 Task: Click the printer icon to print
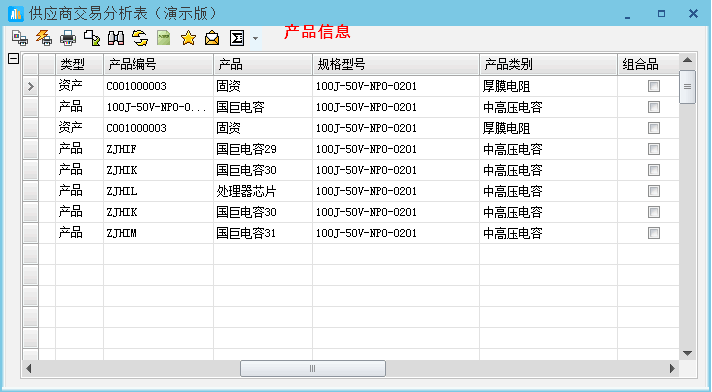(x=68, y=38)
